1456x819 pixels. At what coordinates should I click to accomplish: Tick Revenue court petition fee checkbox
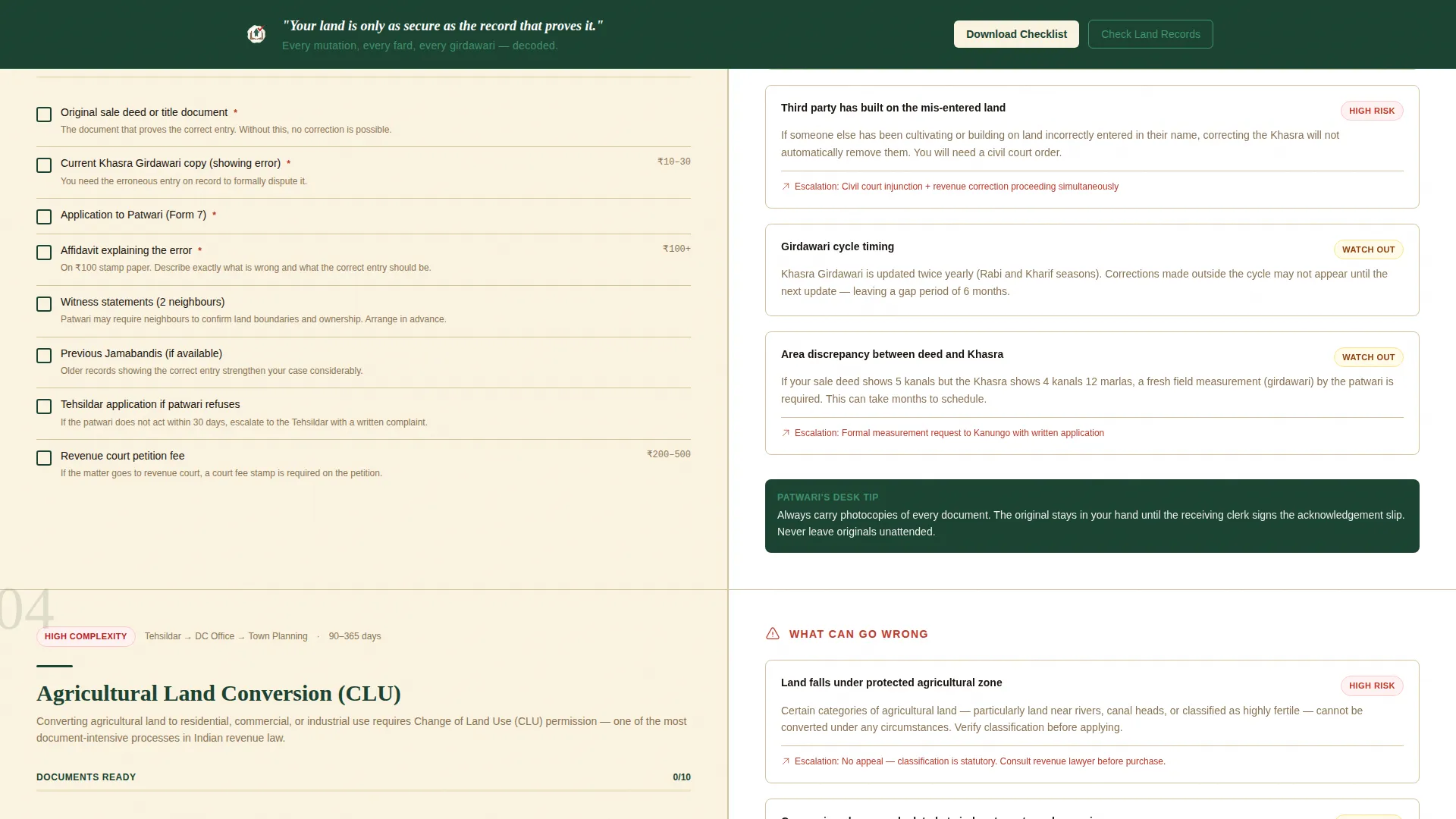[44, 458]
